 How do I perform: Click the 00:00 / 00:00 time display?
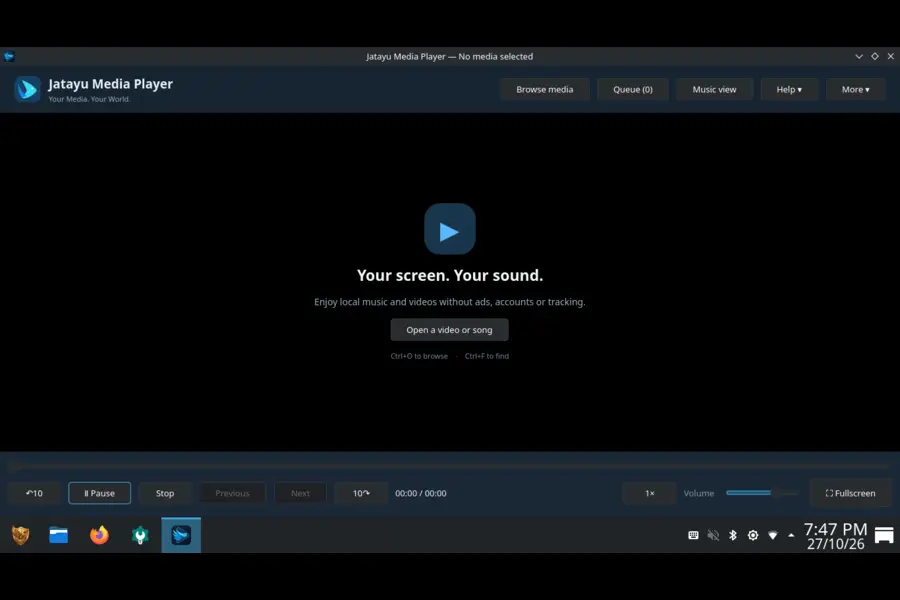point(421,493)
